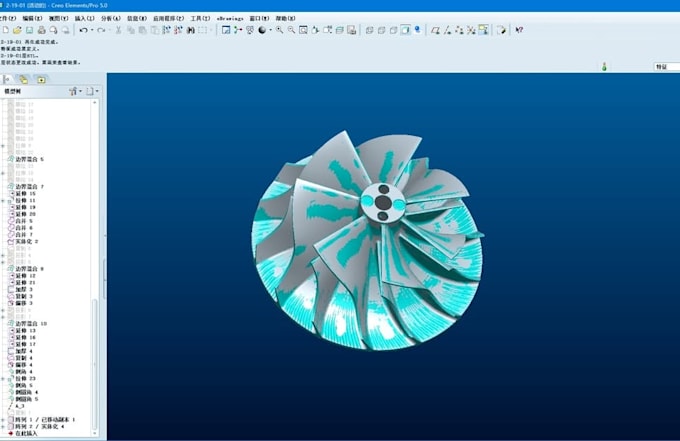Toggle datum axes display icon

coord(447,30)
